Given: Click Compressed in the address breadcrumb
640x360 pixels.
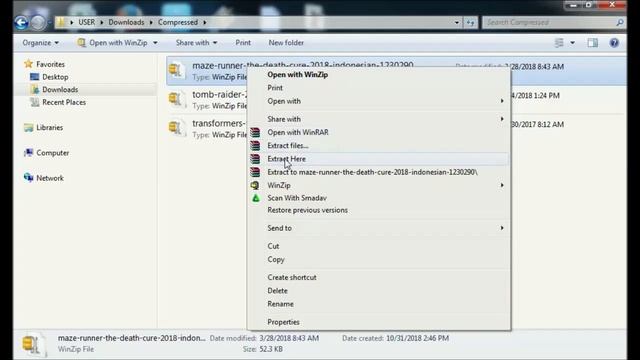Looking at the screenshot, I should (x=178, y=22).
